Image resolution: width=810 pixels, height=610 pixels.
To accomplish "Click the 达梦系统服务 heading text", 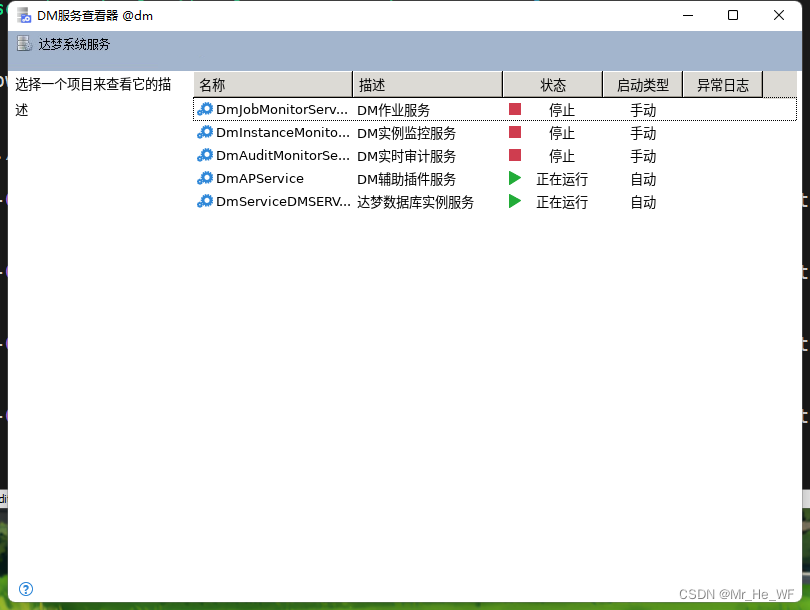I will tap(74, 44).
